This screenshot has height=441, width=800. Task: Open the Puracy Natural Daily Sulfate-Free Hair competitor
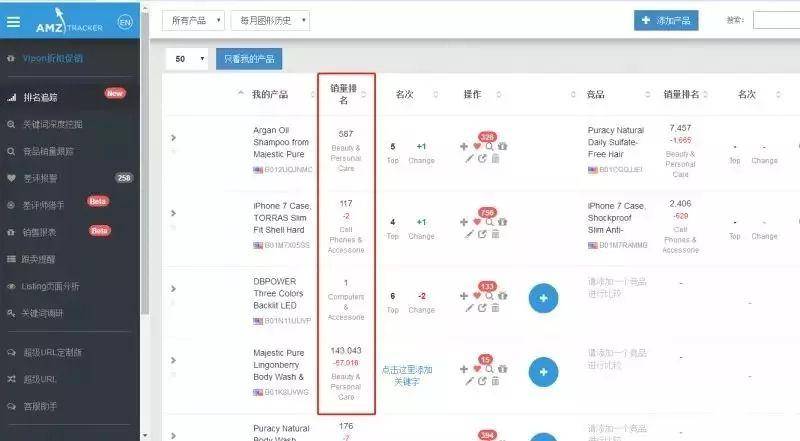[616, 142]
